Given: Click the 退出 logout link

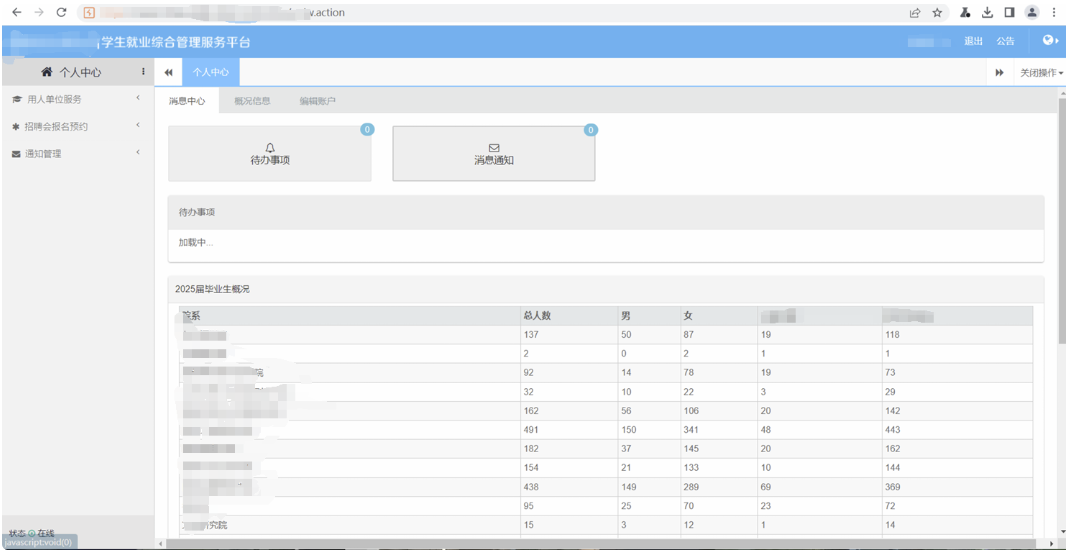Looking at the screenshot, I should (x=974, y=41).
